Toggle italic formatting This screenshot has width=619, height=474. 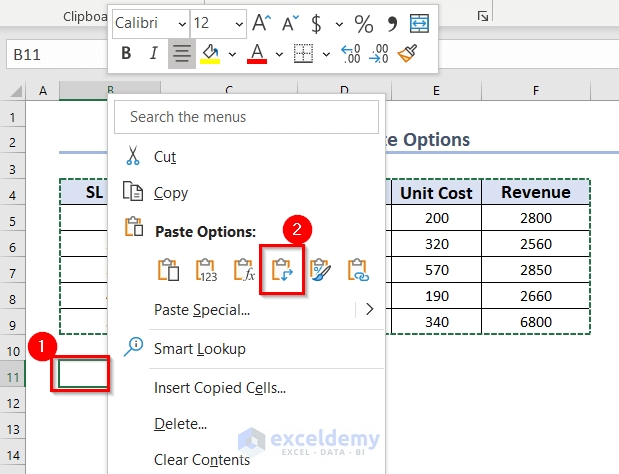tap(154, 53)
